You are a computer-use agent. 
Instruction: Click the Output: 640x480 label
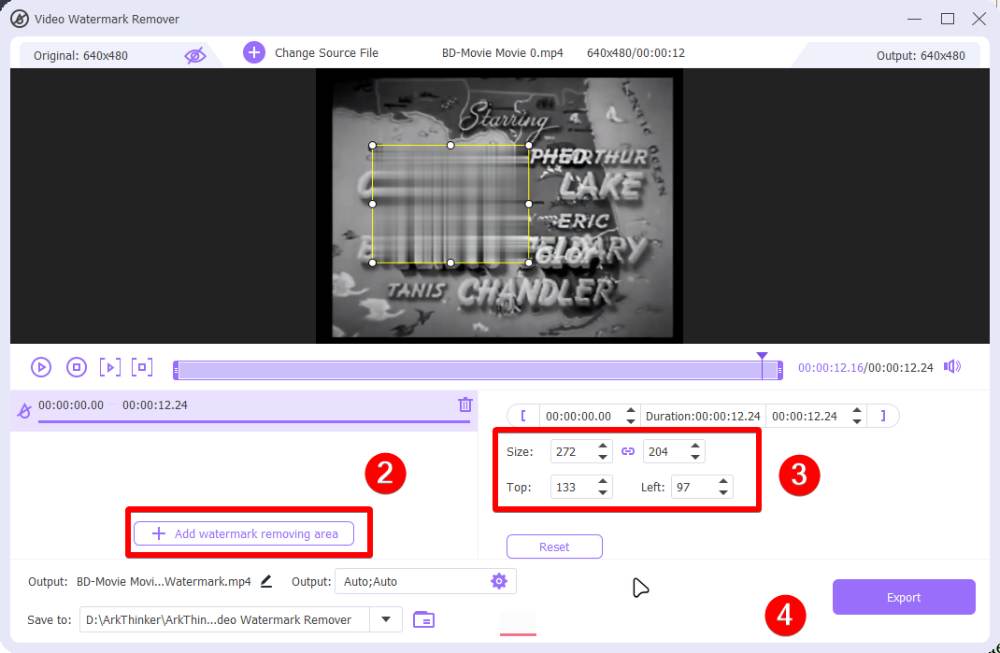920,55
